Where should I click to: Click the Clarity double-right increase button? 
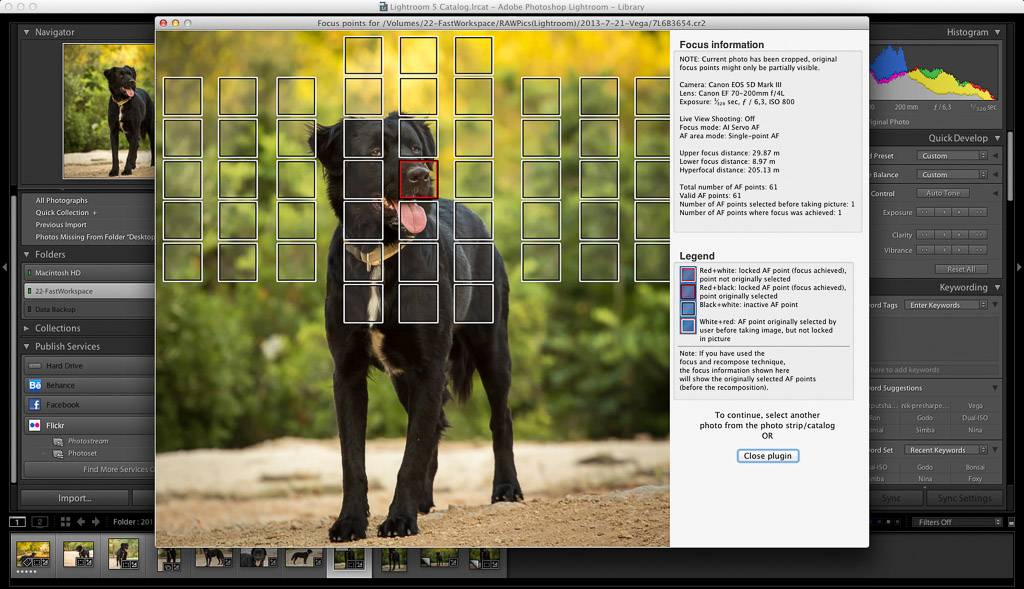[x=978, y=234]
